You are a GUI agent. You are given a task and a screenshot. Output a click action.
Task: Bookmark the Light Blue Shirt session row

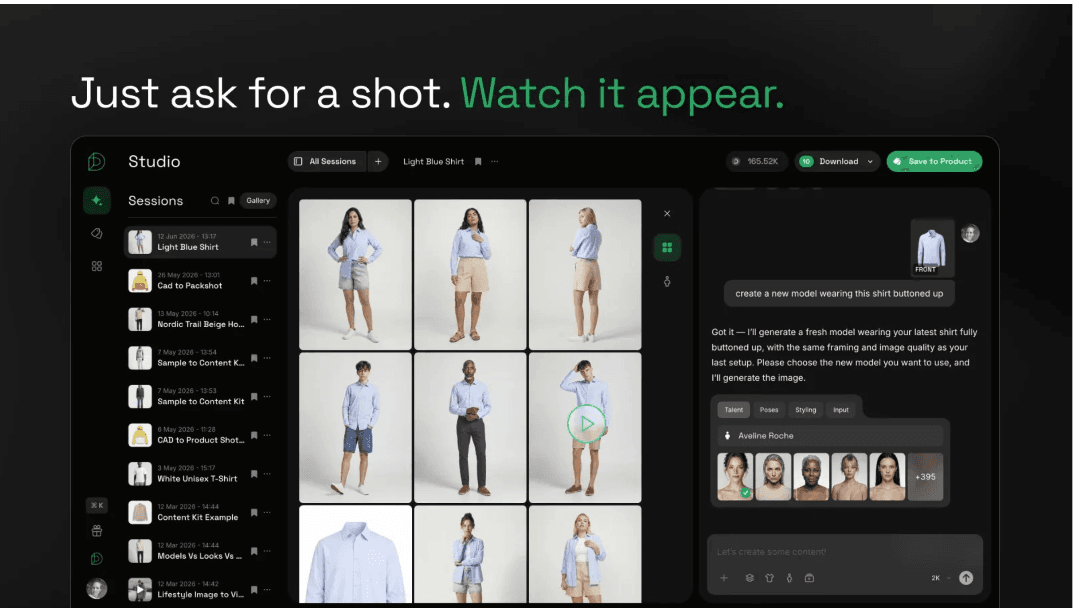(254, 242)
